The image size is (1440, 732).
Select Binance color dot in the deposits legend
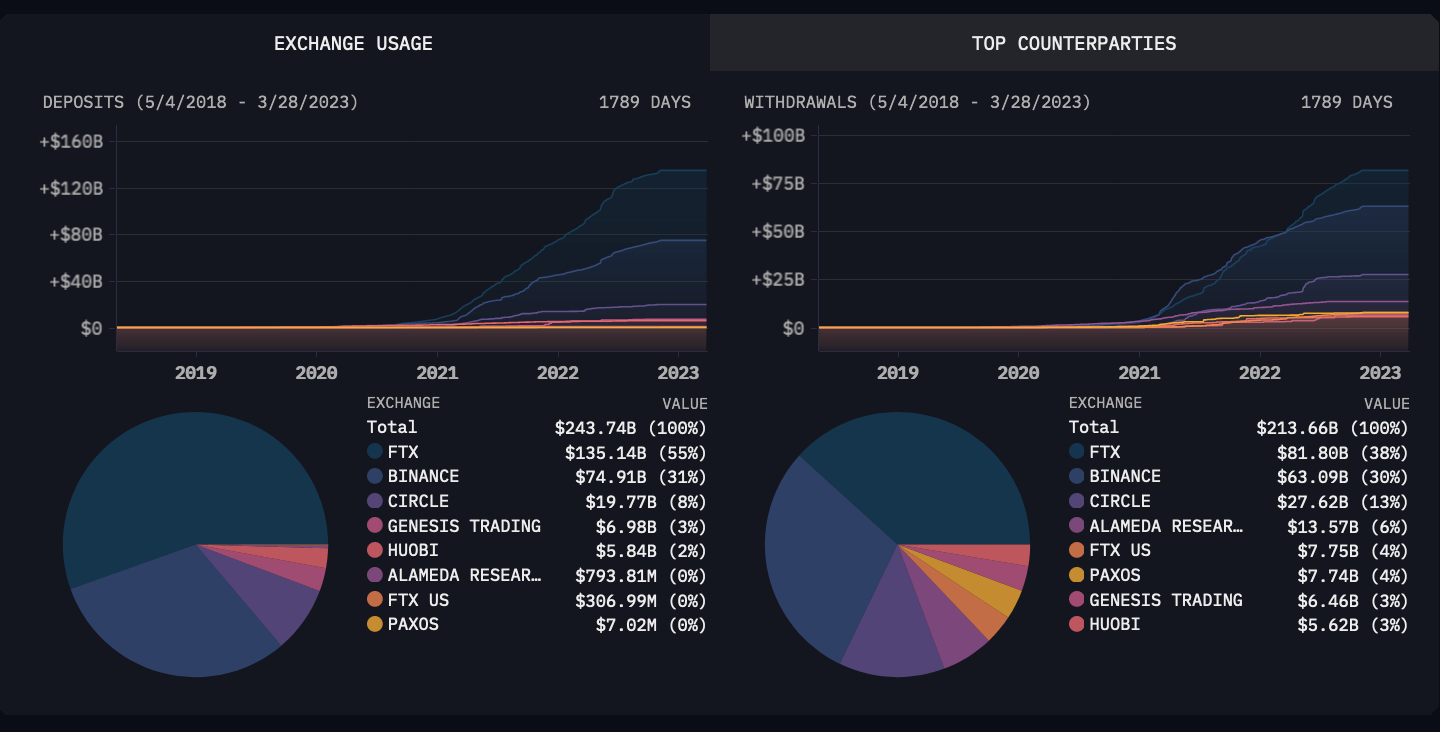375,477
